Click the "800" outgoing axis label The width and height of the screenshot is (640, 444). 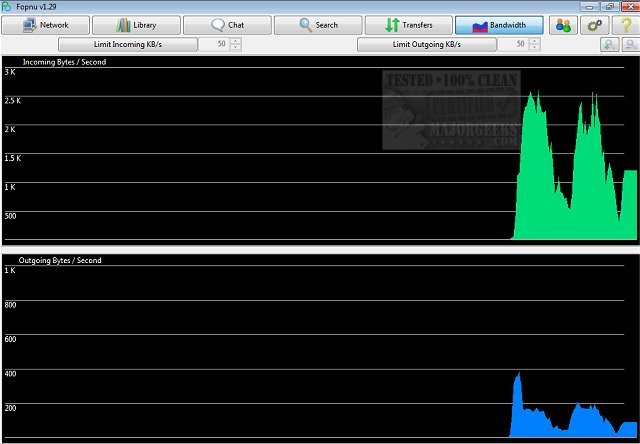tap(10, 305)
